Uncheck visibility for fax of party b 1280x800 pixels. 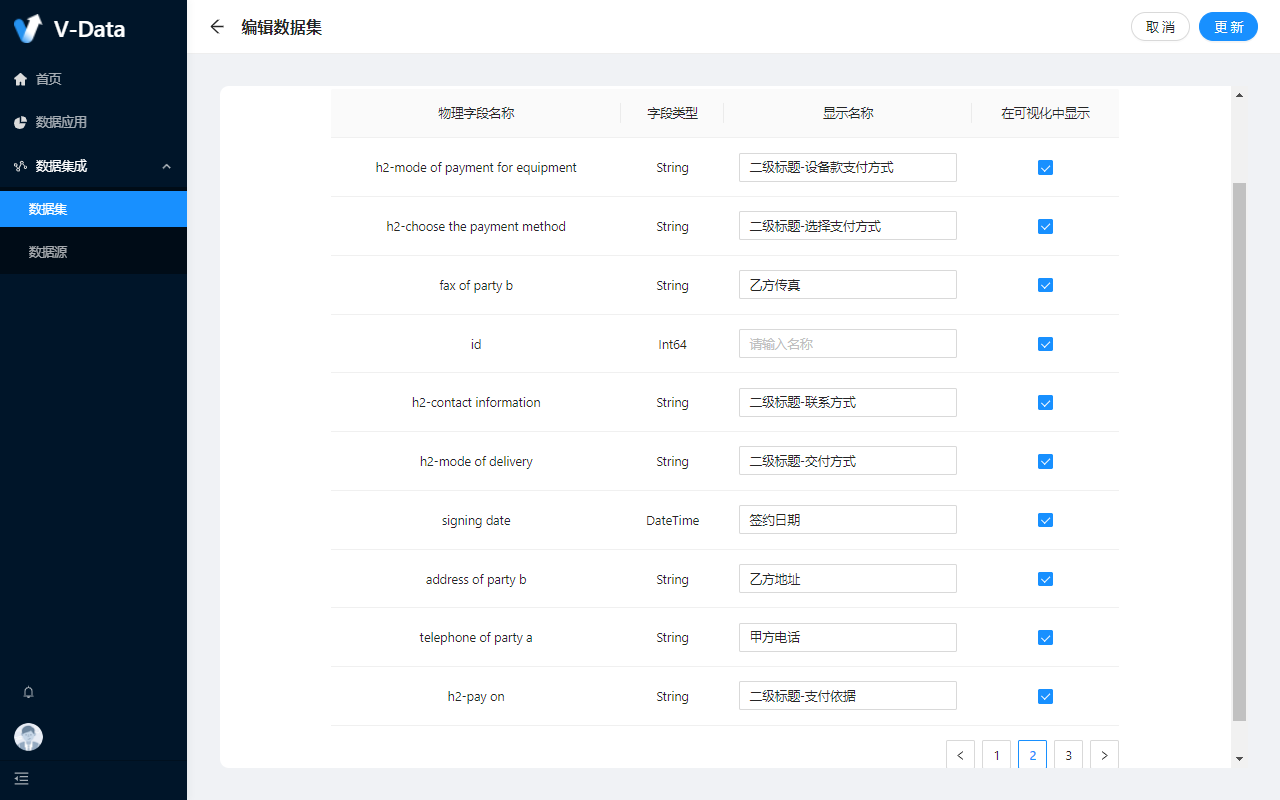1045,285
